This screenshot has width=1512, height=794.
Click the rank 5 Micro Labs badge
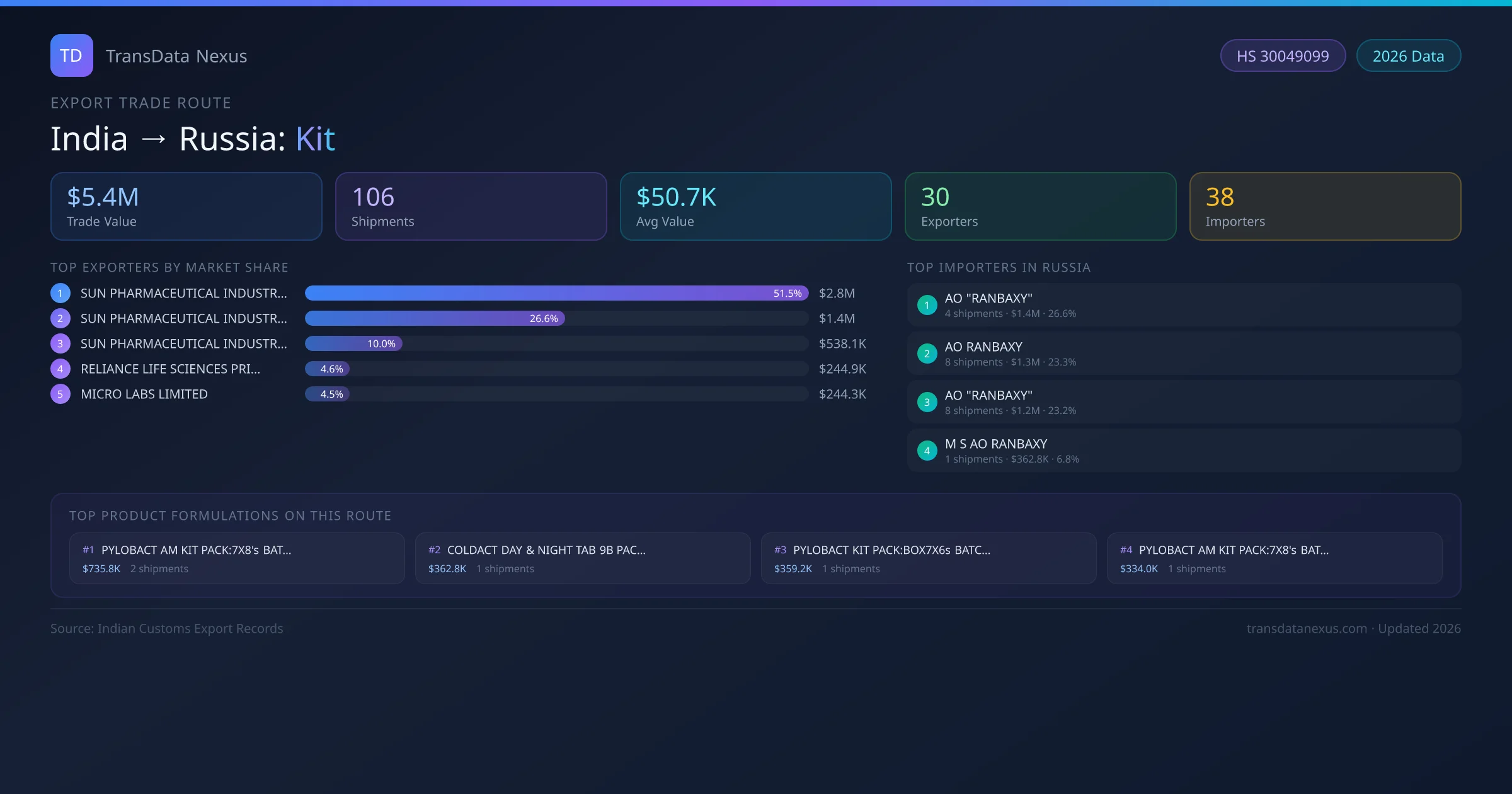tap(60, 394)
